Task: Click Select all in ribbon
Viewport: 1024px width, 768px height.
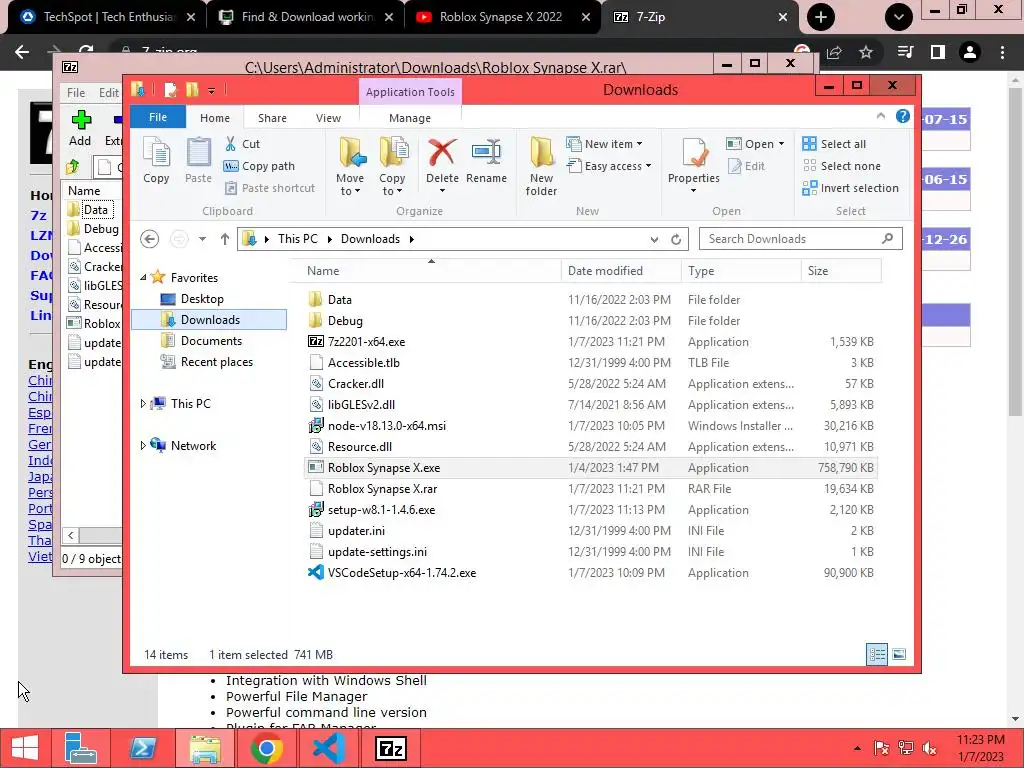Action: tap(835, 144)
